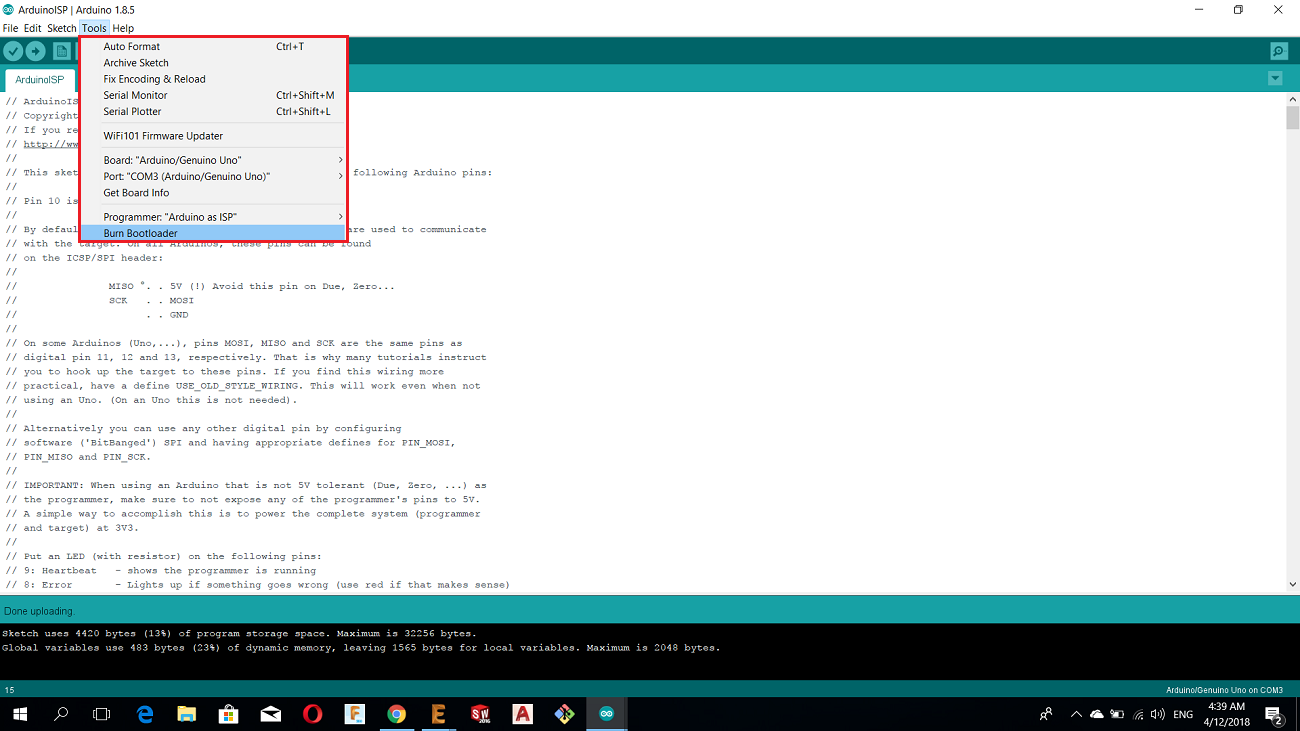Screen dimensions: 1300x731
Task: Click the 'Sketch uses 4420 bytes' console line
Action: pos(239,633)
